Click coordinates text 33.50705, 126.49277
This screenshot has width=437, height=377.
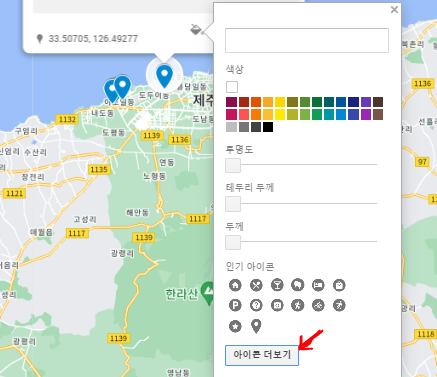point(93,39)
